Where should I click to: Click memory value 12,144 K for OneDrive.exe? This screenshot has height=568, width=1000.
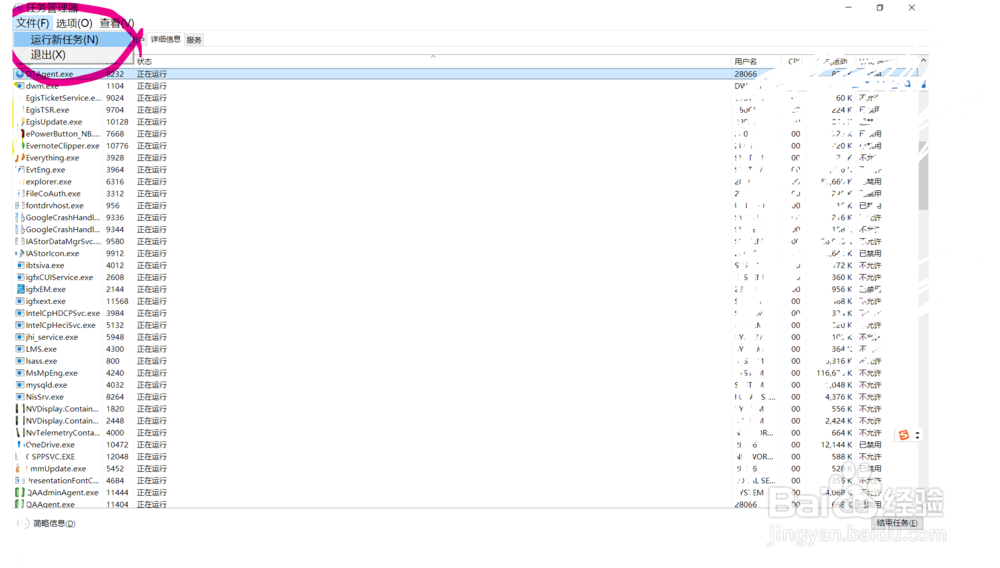[836, 444]
